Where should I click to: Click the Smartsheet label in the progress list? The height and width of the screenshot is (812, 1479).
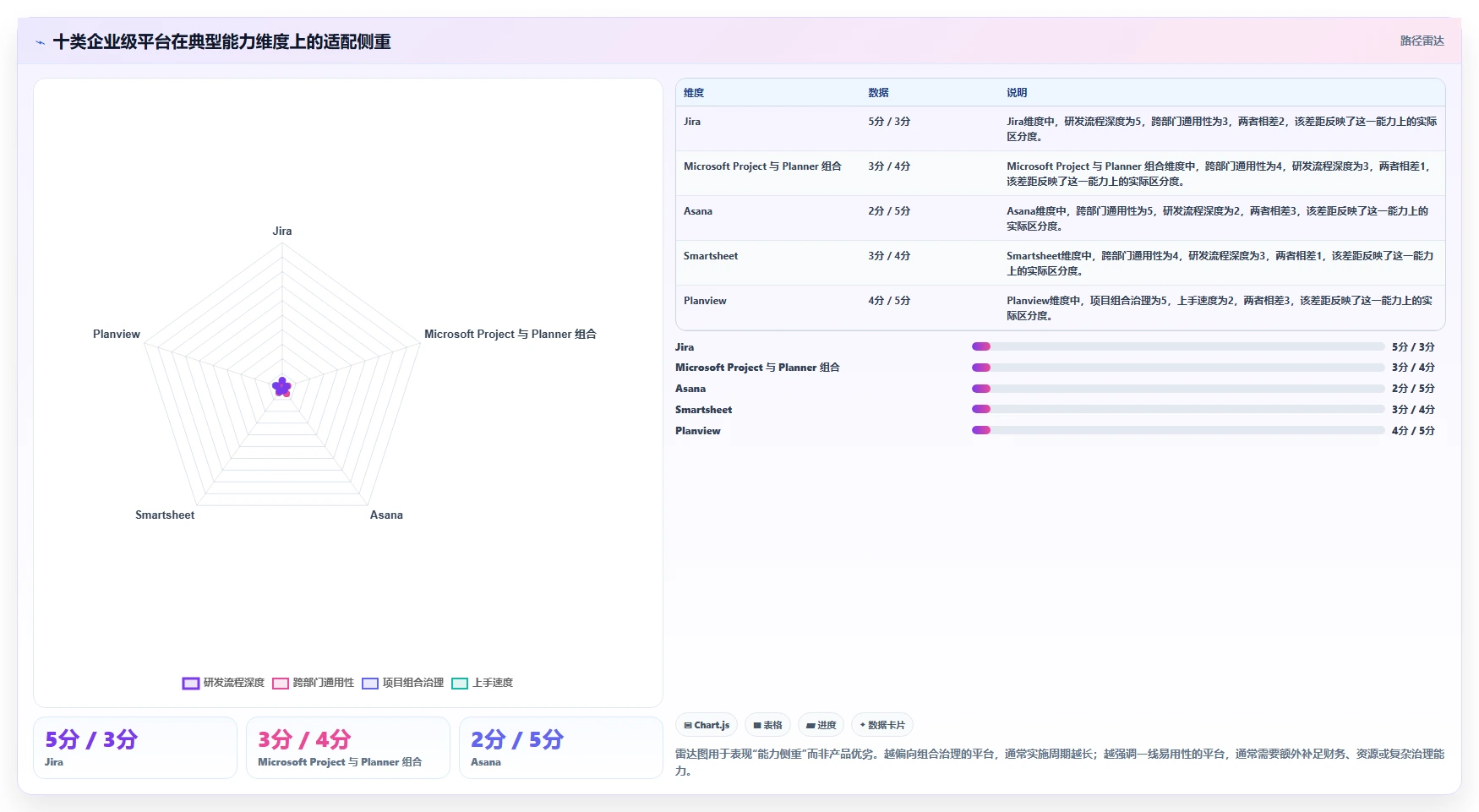pos(704,410)
